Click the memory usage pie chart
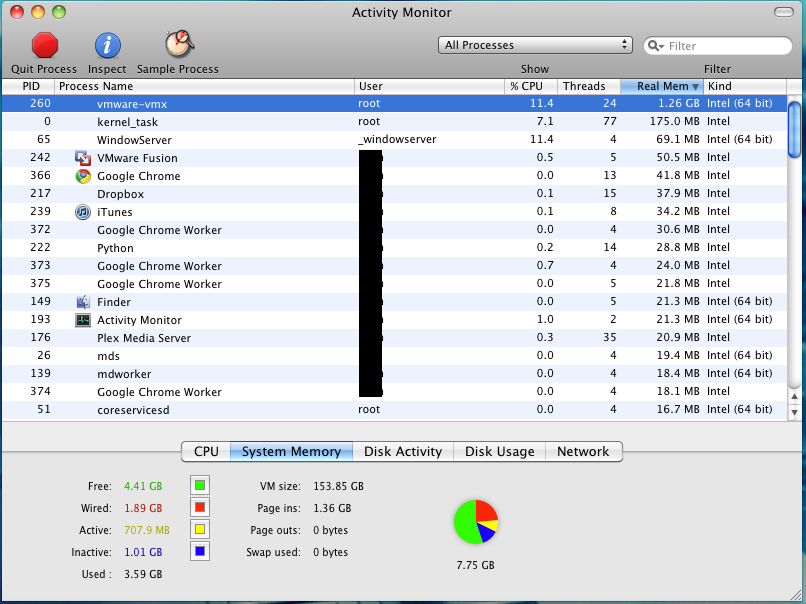The height and width of the screenshot is (604, 806). click(x=476, y=522)
